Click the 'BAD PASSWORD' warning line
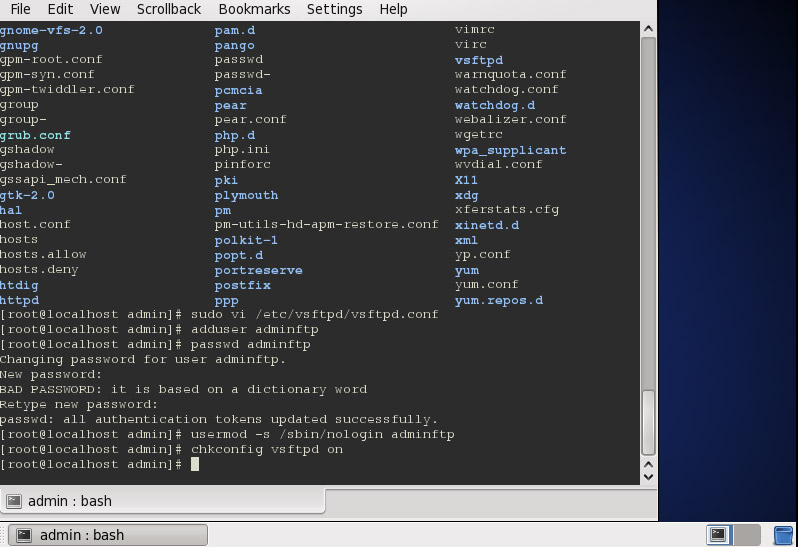 pos(183,389)
